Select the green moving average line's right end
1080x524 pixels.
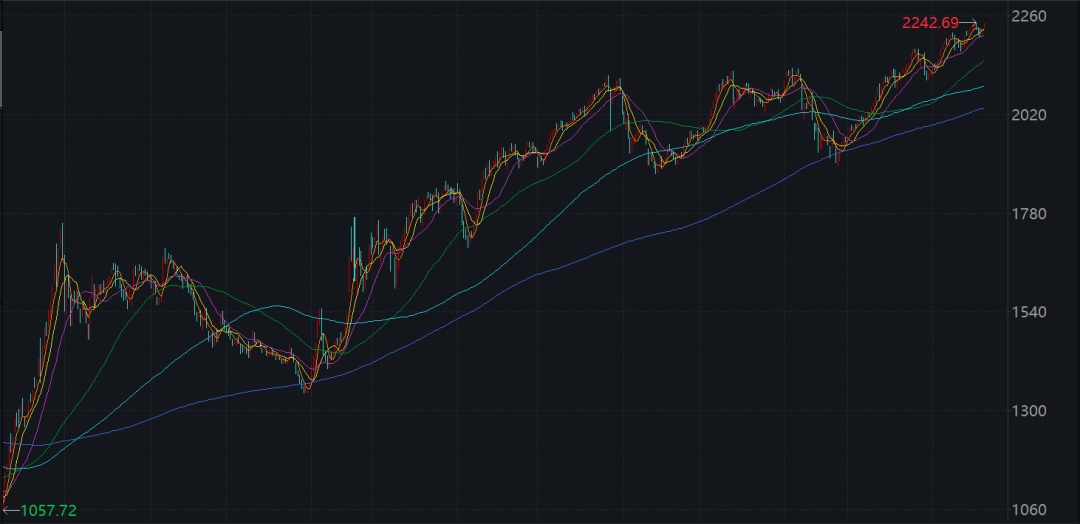click(982, 61)
